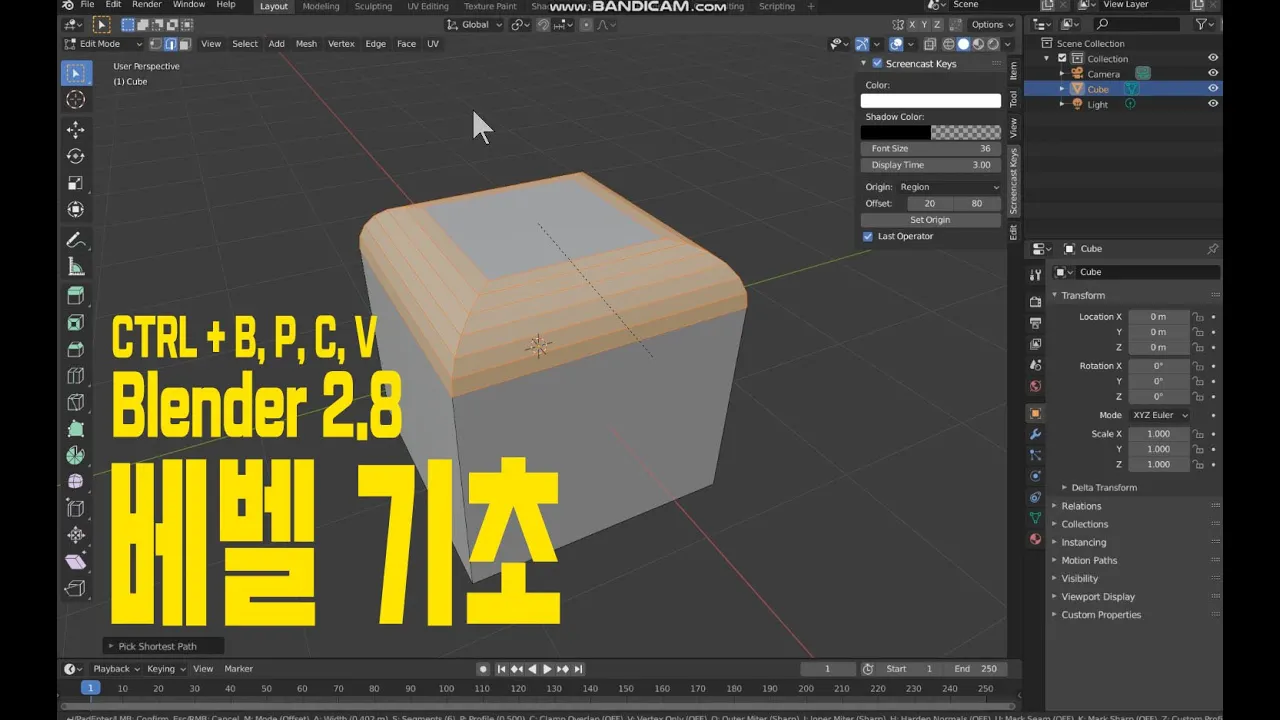
Task: Click the Set Origin button
Action: 930,220
